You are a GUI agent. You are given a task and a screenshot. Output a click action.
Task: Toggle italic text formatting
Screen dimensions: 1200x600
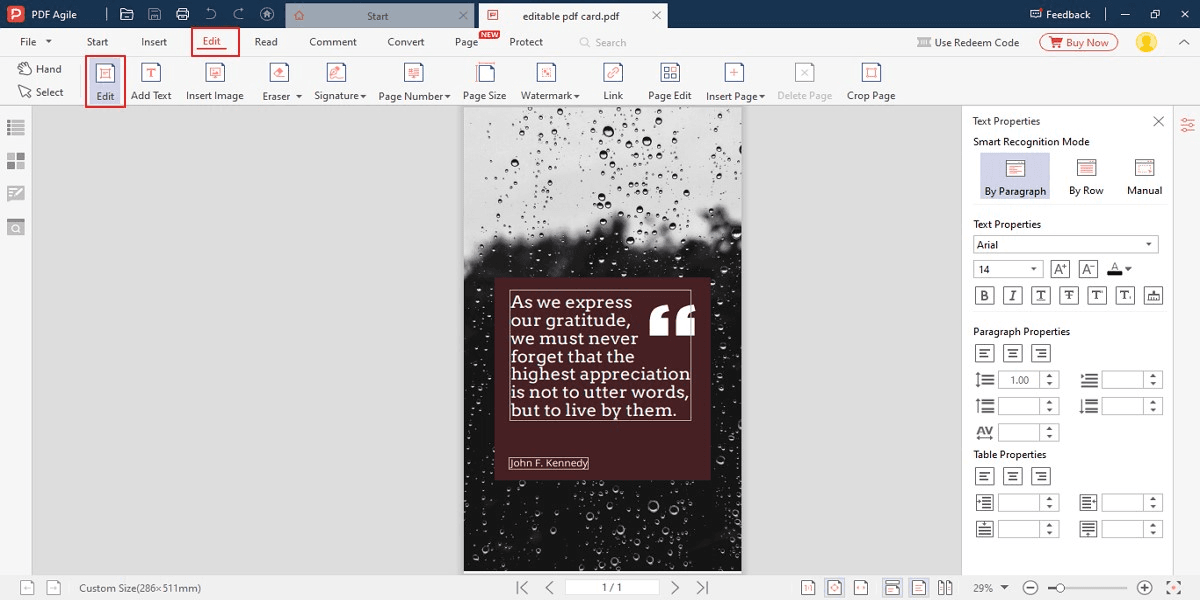[1013, 295]
